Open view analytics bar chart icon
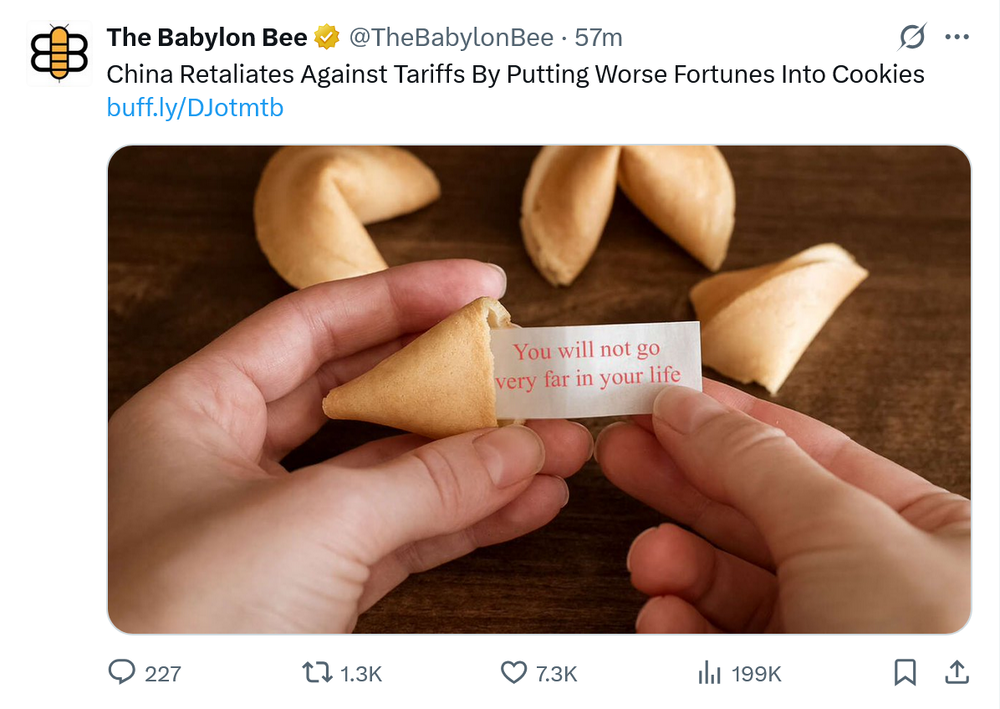Viewport: 1000px width, 709px height. 709,673
